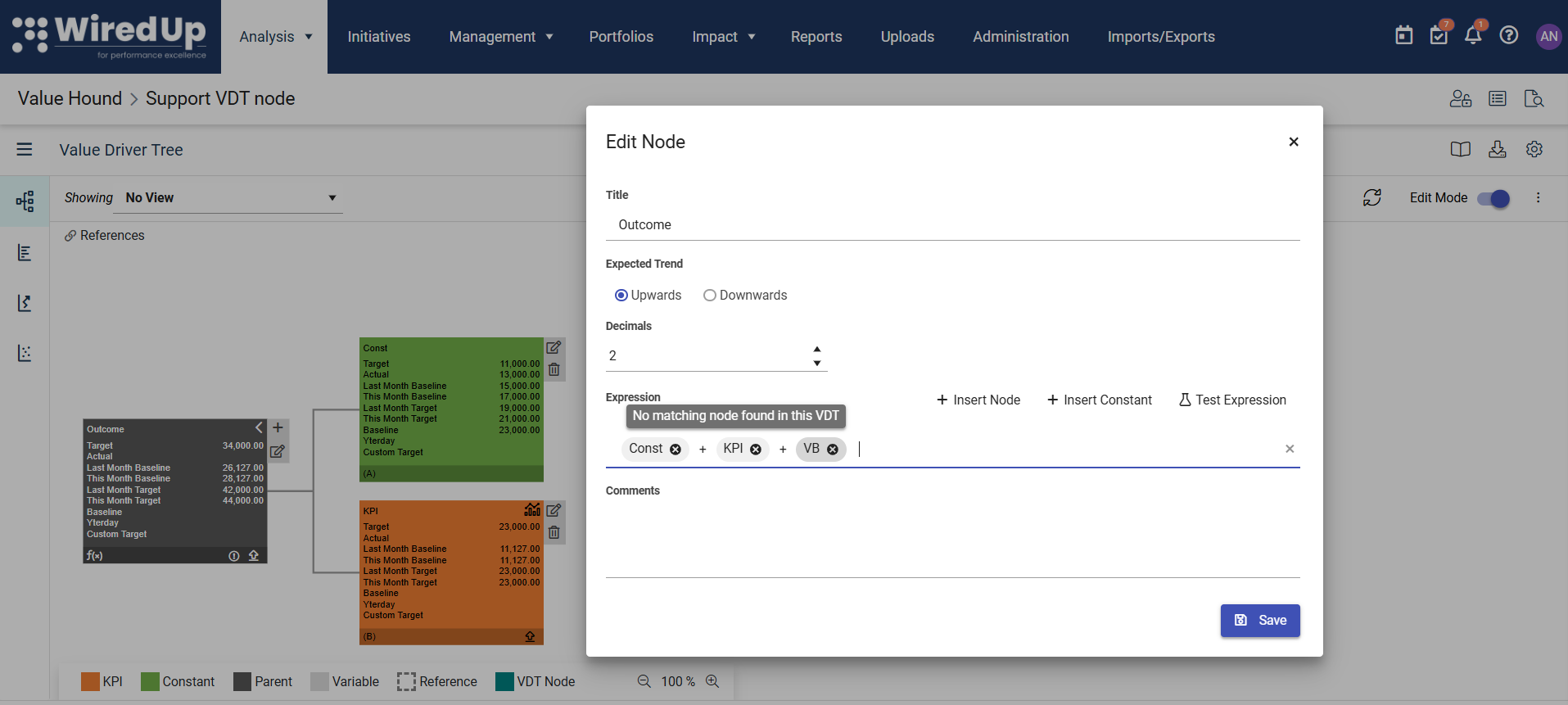Clear the expression field with X

pyautogui.click(x=1290, y=449)
